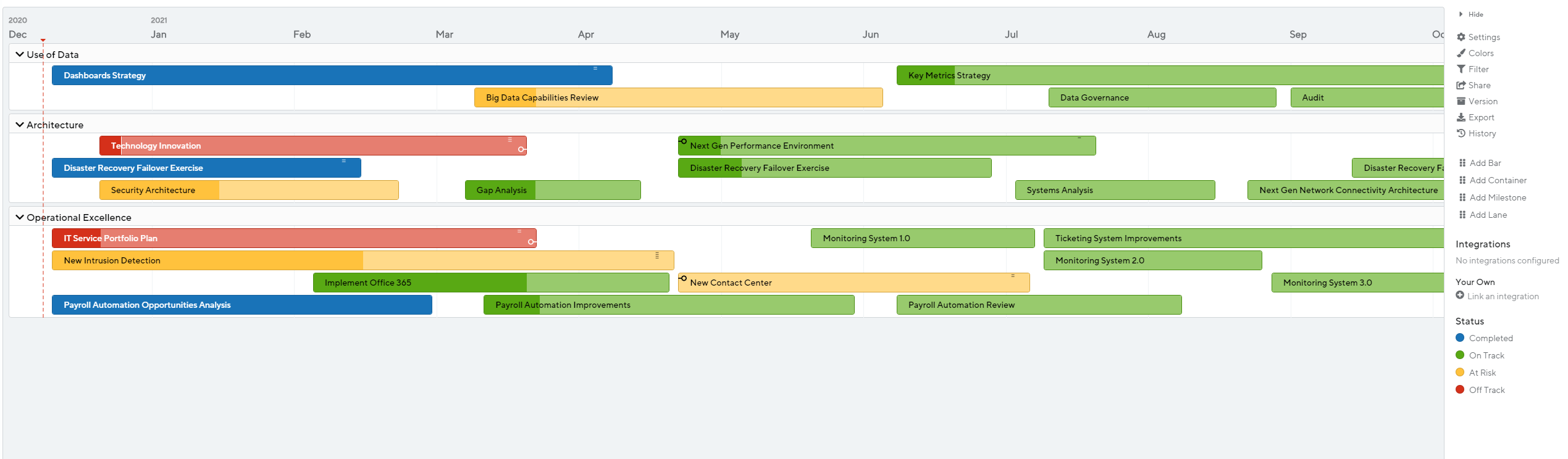Click the dependency connector on IT Service Portfolio Plan
This screenshot has height=459, width=1568.
[532, 242]
